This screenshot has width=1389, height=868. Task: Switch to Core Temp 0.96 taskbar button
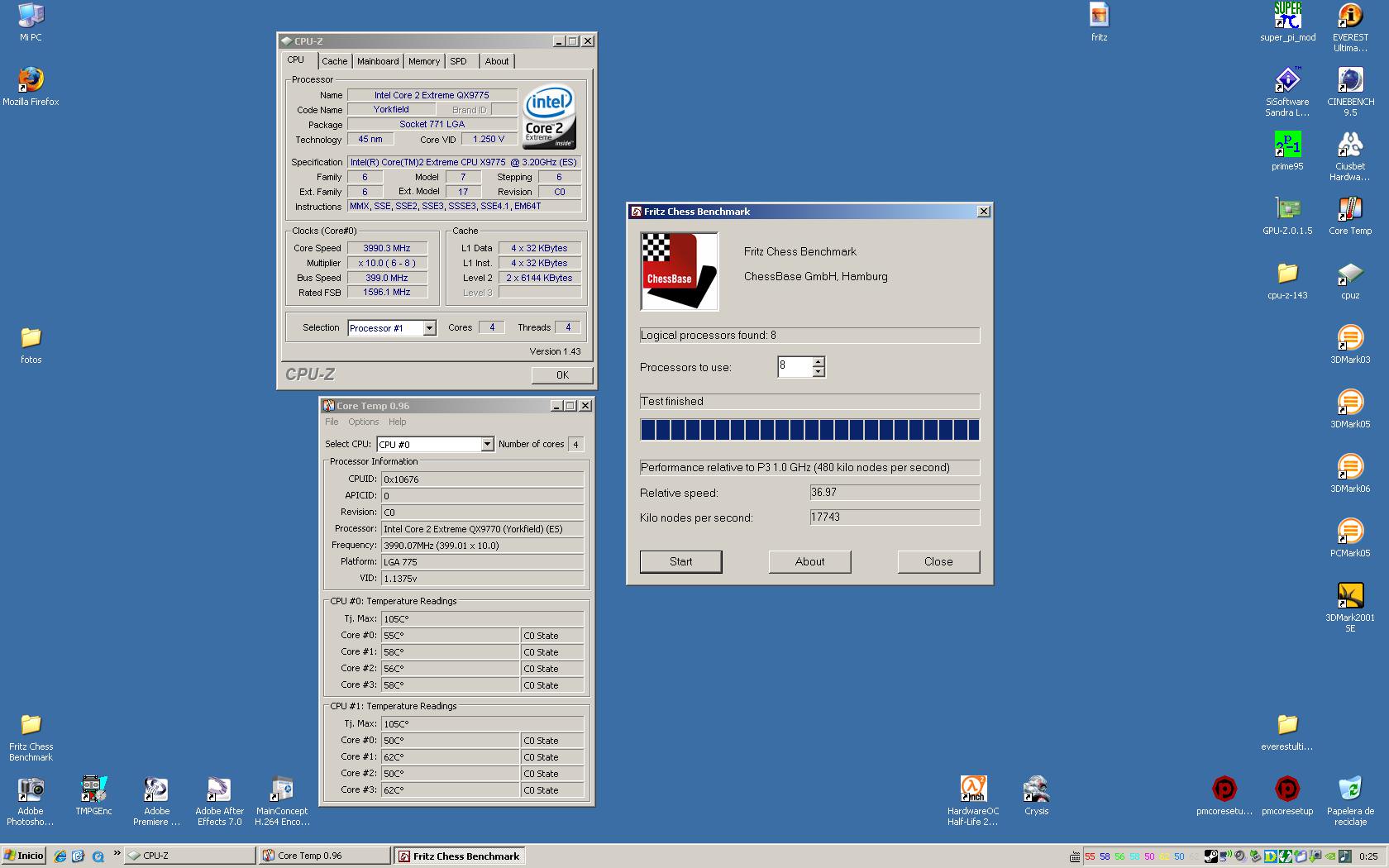click(325, 856)
